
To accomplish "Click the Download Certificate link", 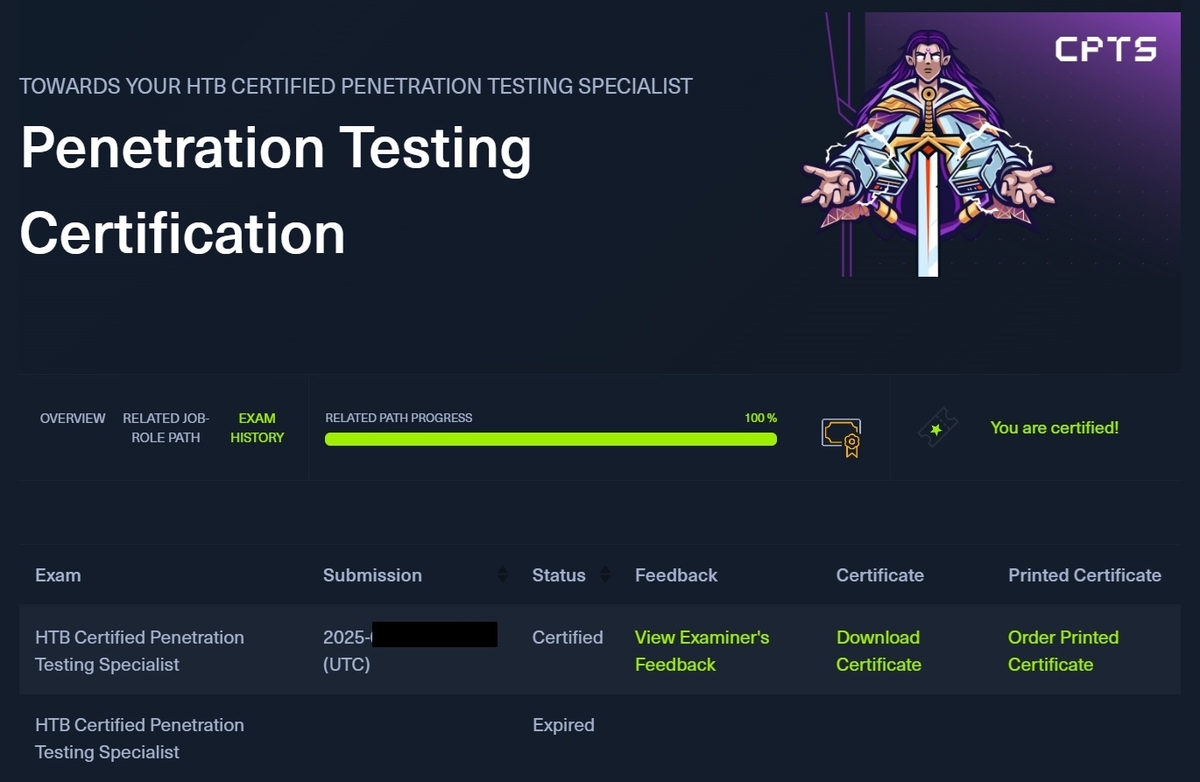I will coord(878,650).
